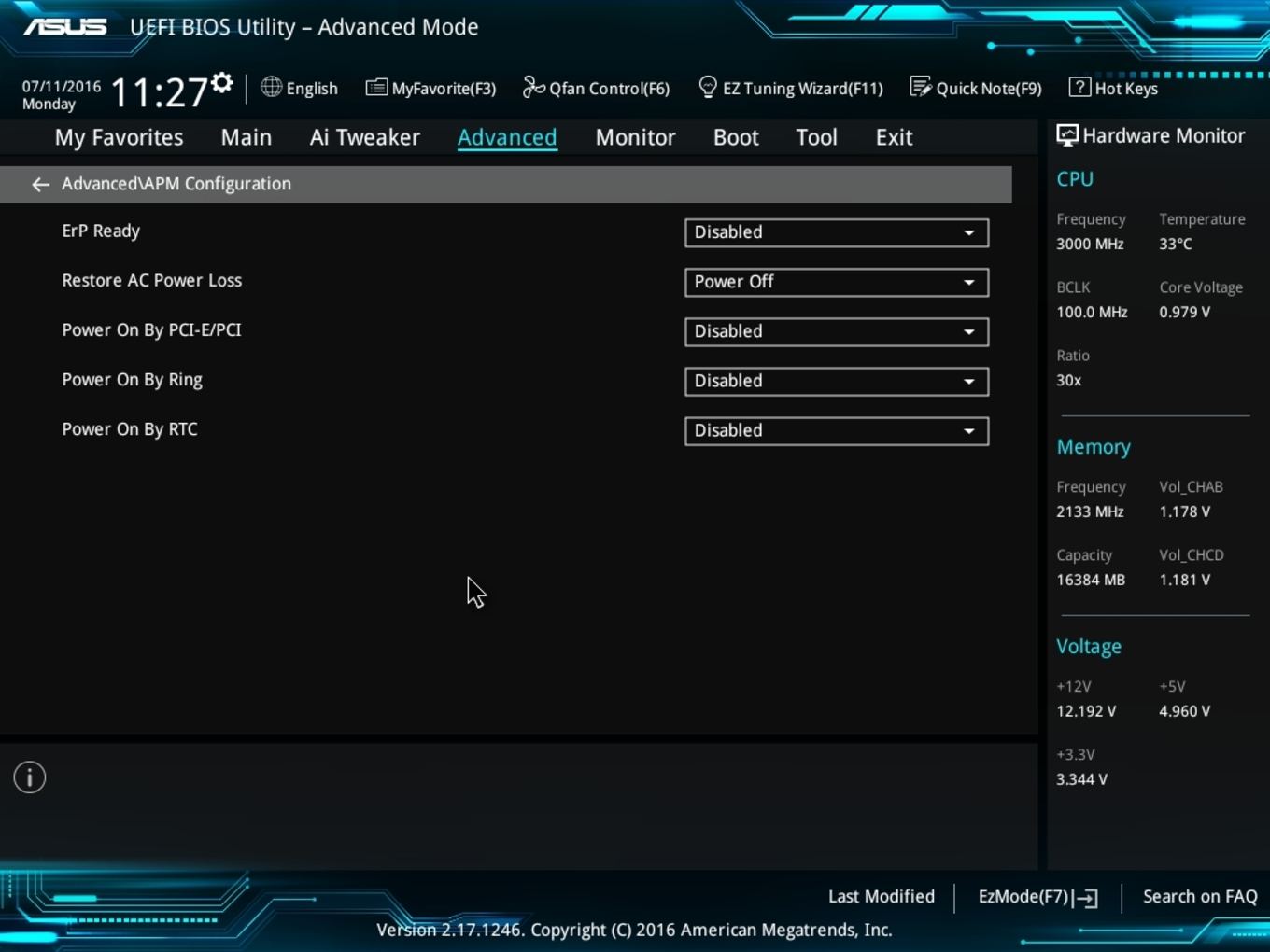Click the 100.0 MHz BCLK value

tap(1092, 312)
